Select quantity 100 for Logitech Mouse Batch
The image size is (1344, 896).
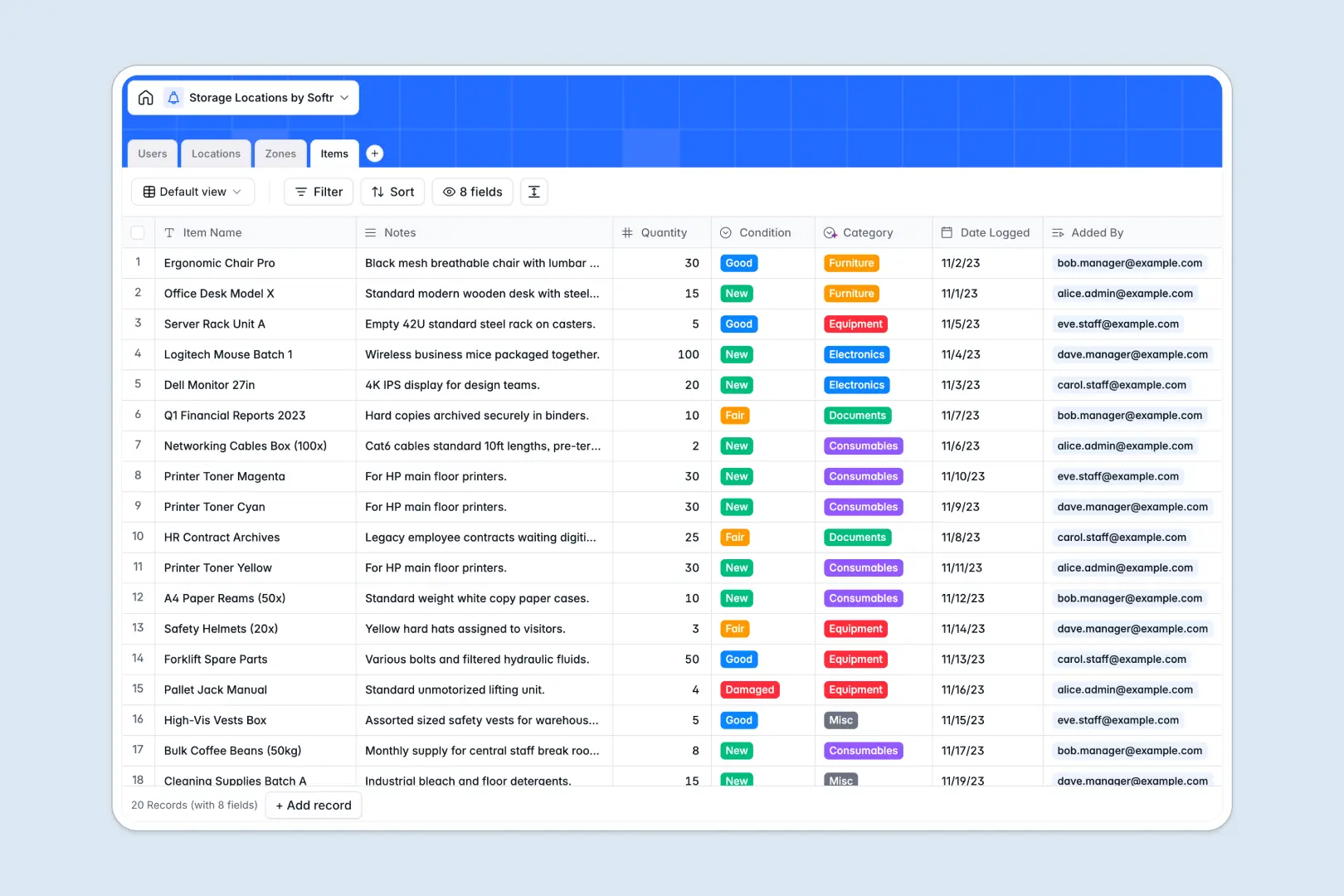pyautogui.click(x=662, y=354)
